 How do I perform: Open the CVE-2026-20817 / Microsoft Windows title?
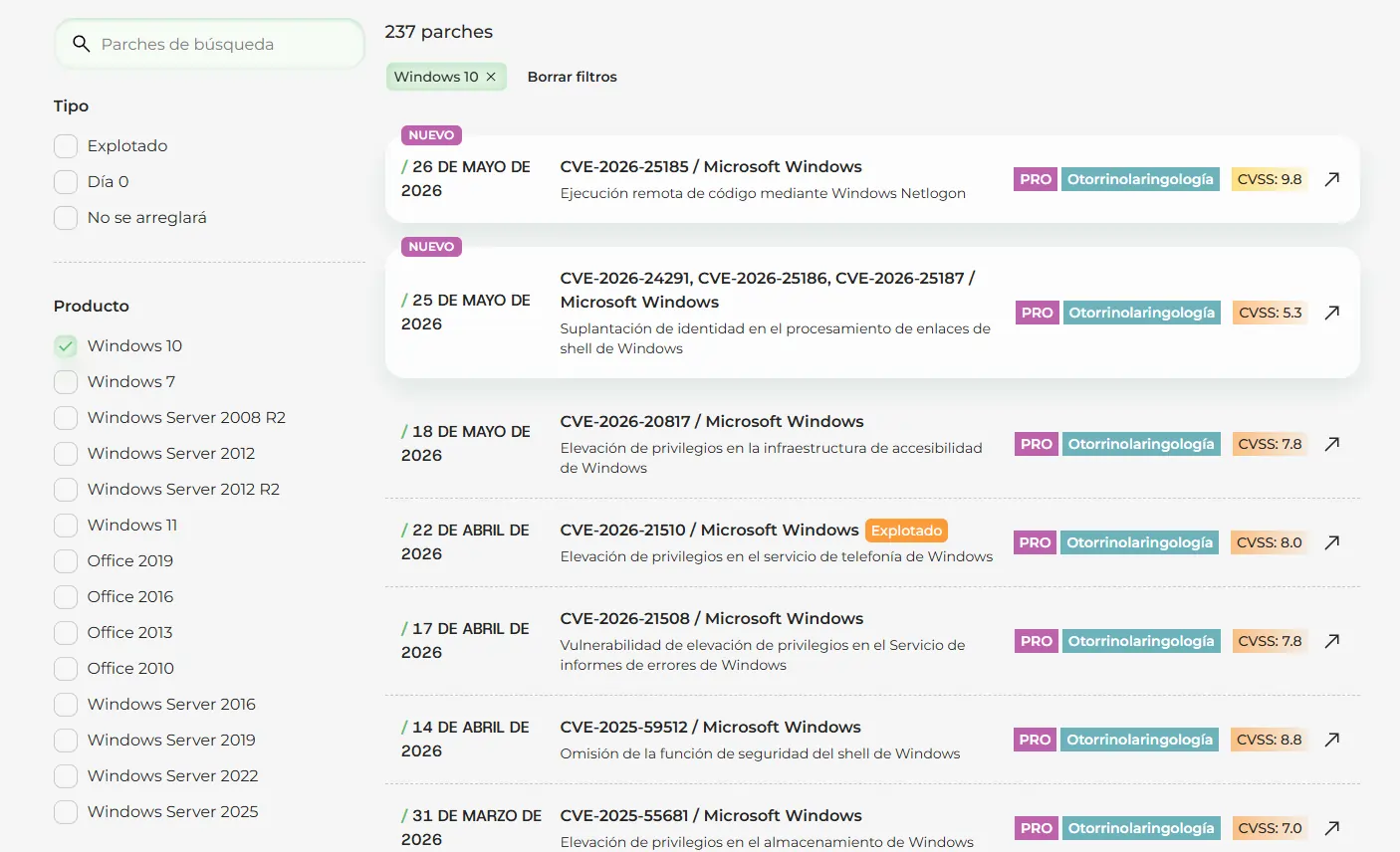pos(712,421)
